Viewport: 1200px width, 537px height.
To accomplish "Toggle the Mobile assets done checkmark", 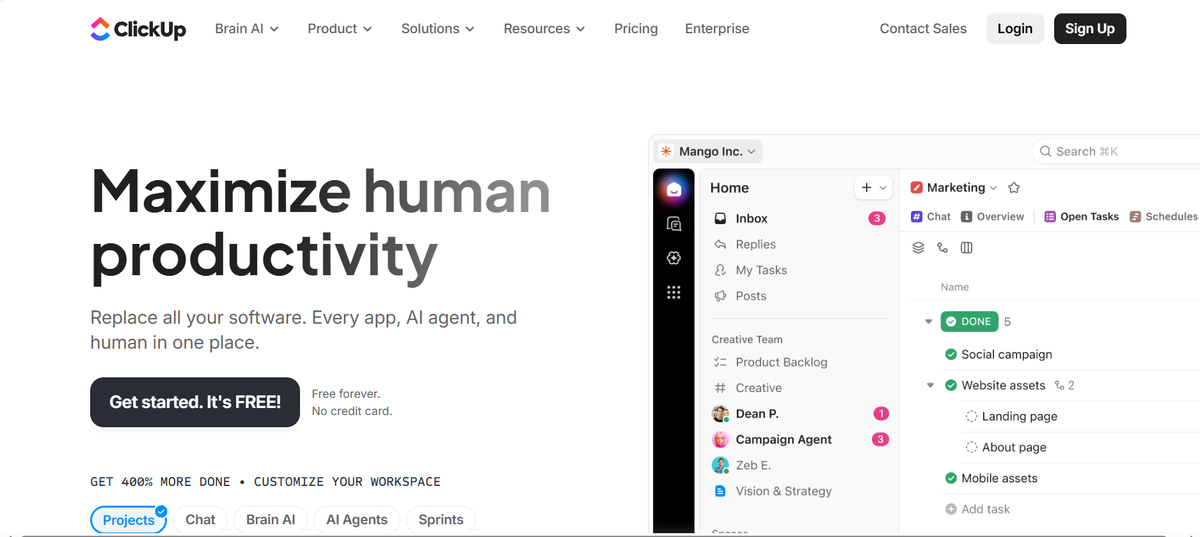I will tap(951, 478).
